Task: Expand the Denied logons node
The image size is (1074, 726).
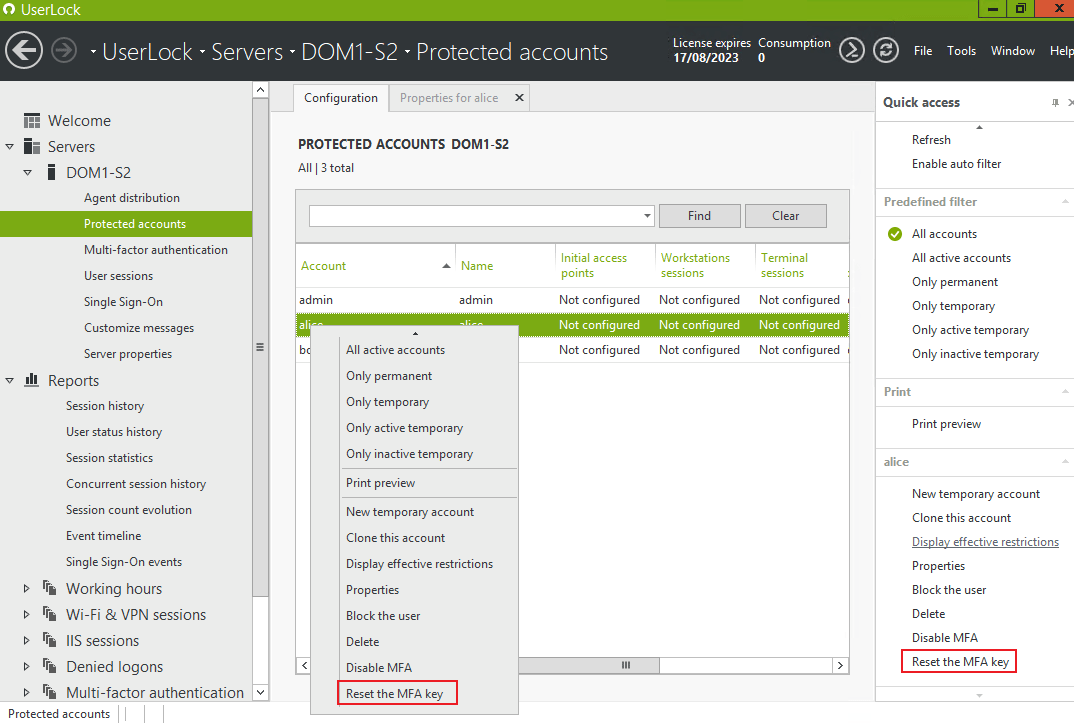Action: click(x=27, y=666)
